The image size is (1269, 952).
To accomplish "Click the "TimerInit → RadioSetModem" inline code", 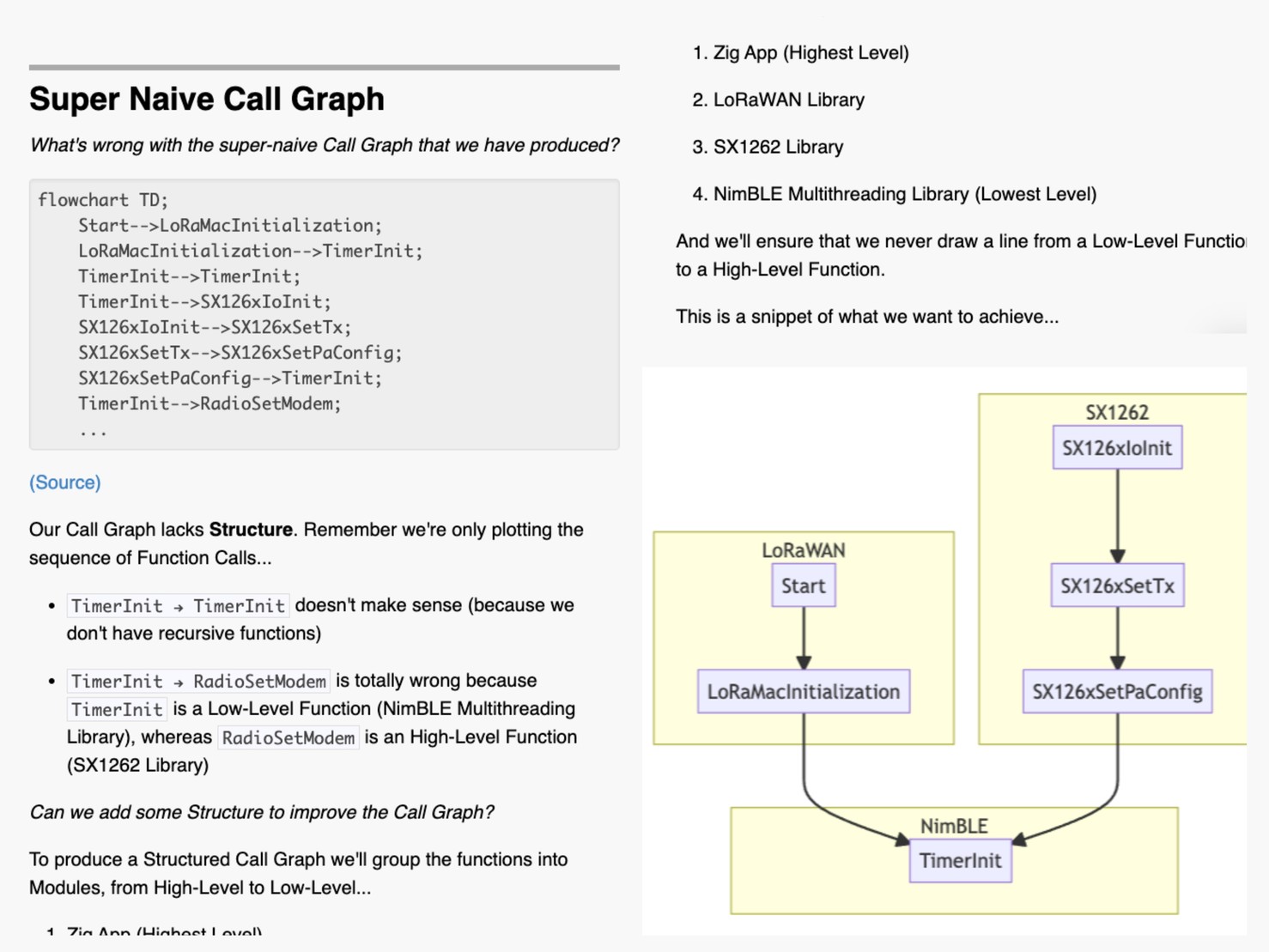I will coord(198,682).
